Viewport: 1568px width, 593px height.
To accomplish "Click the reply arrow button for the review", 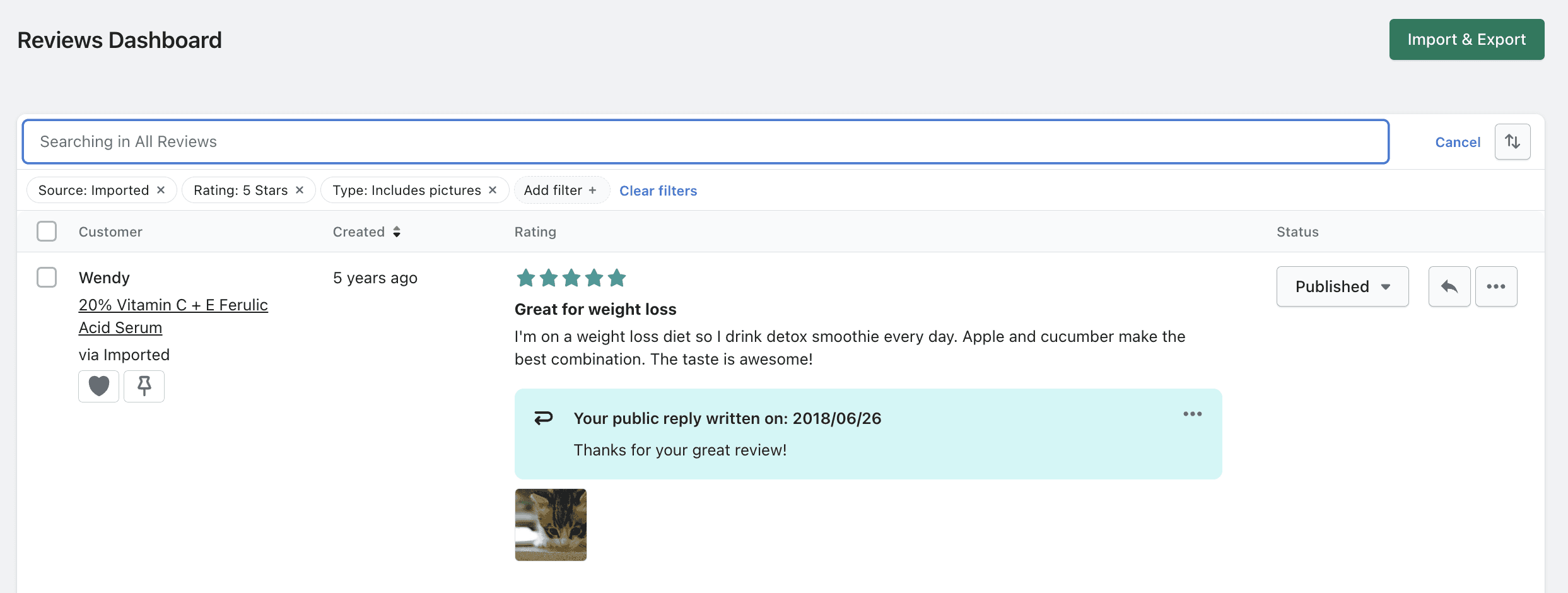I will pos(1449,286).
